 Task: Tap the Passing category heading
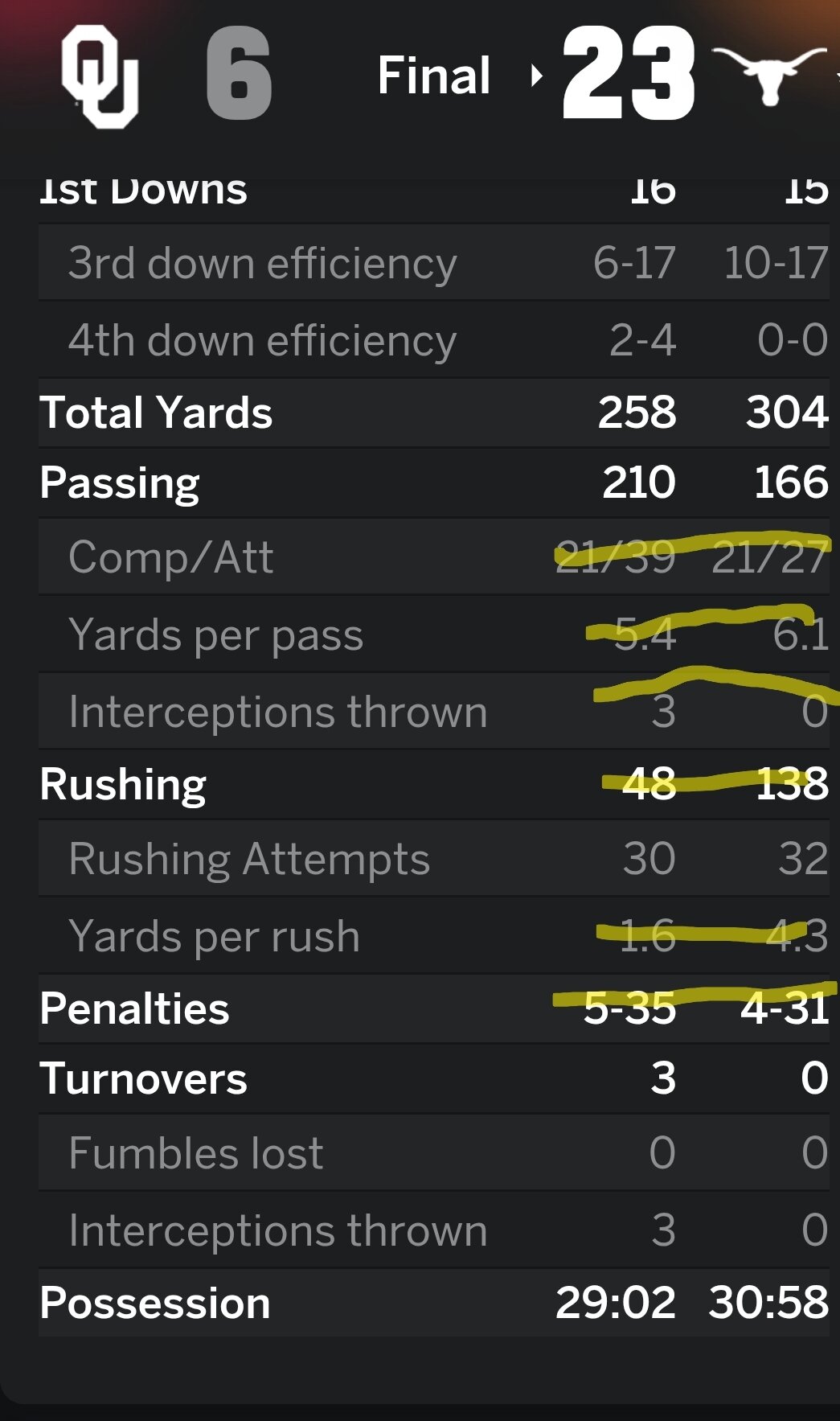coord(120,483)
